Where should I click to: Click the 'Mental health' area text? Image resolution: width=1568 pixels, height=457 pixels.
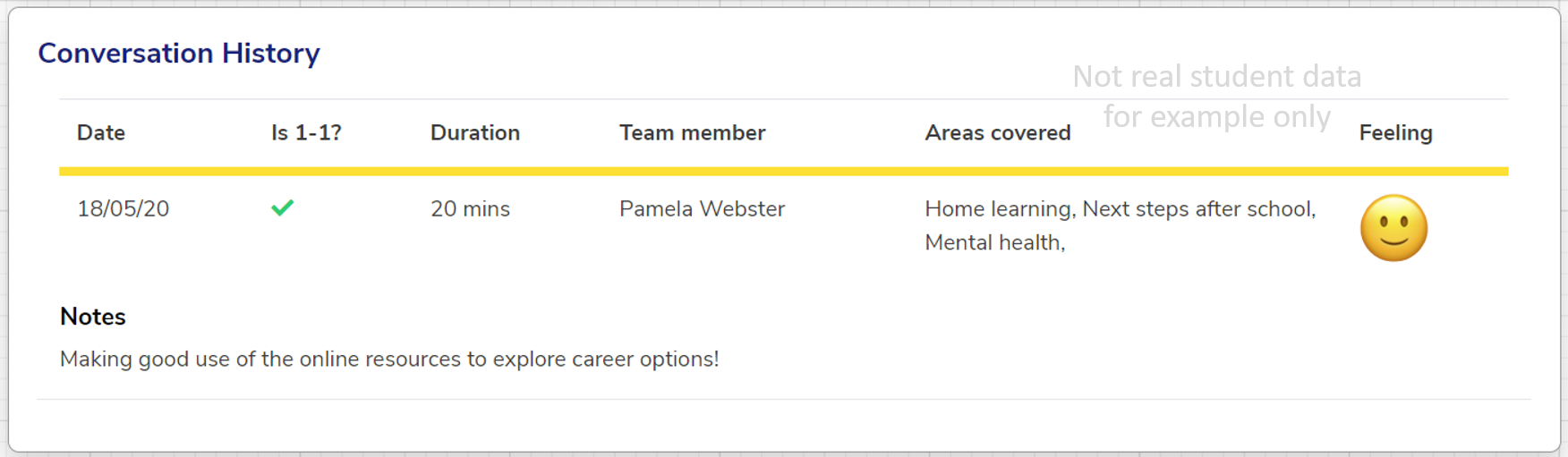993,243
